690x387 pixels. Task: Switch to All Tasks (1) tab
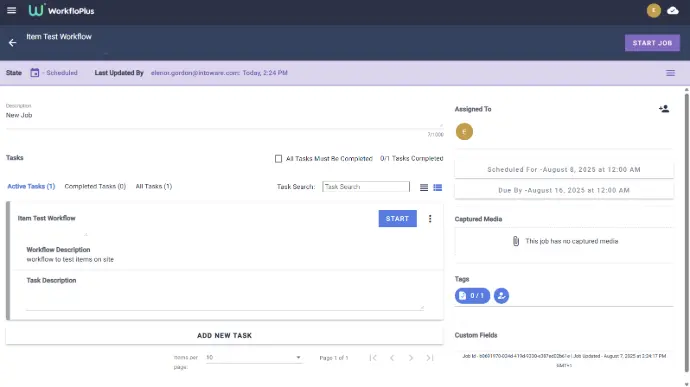[x=154, y=186]
